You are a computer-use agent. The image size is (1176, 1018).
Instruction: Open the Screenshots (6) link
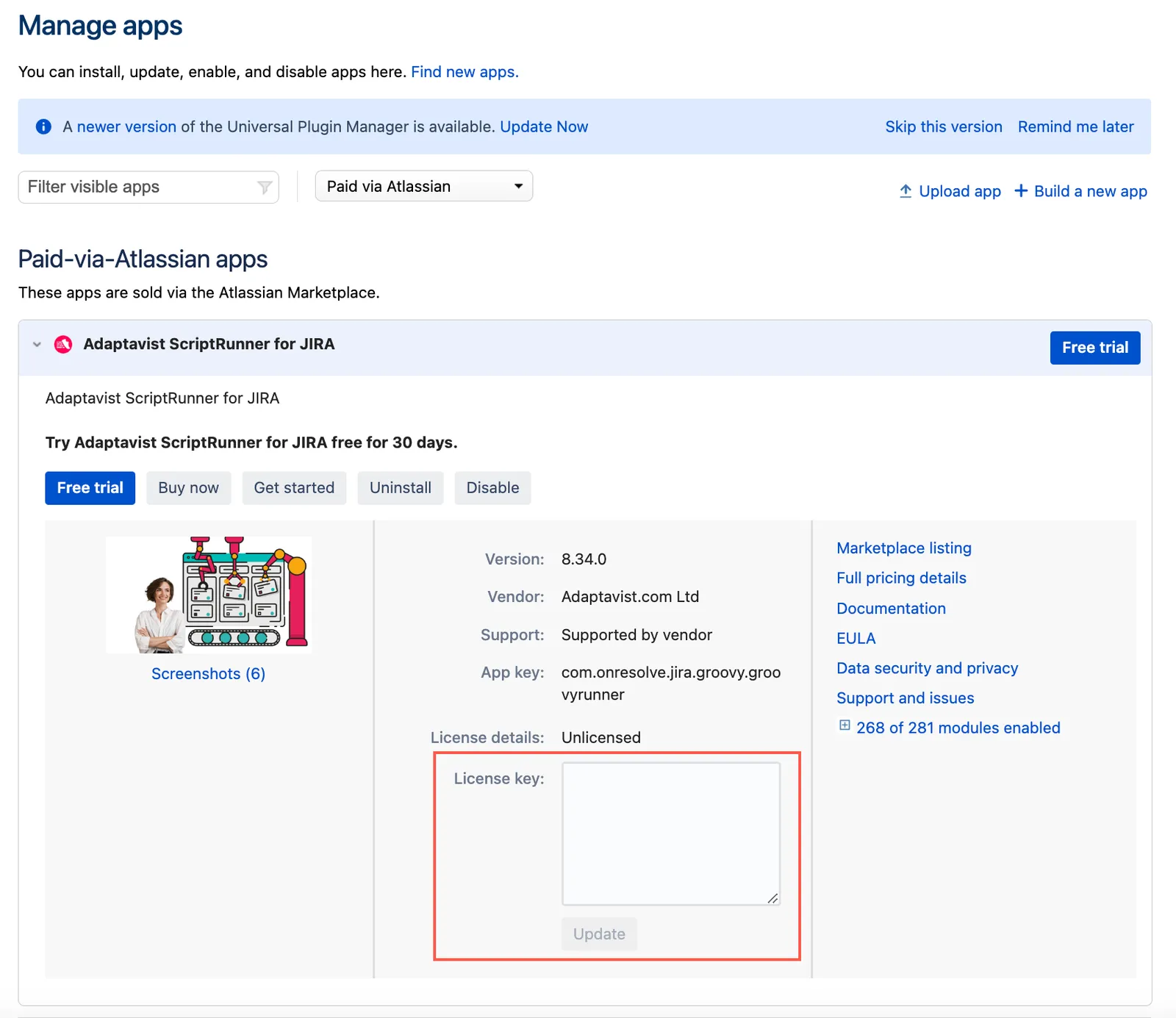tap(208, 674)
